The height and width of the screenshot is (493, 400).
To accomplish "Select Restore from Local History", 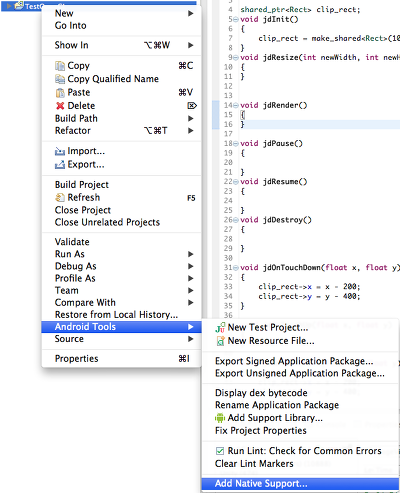I will [x=121, y=315].
